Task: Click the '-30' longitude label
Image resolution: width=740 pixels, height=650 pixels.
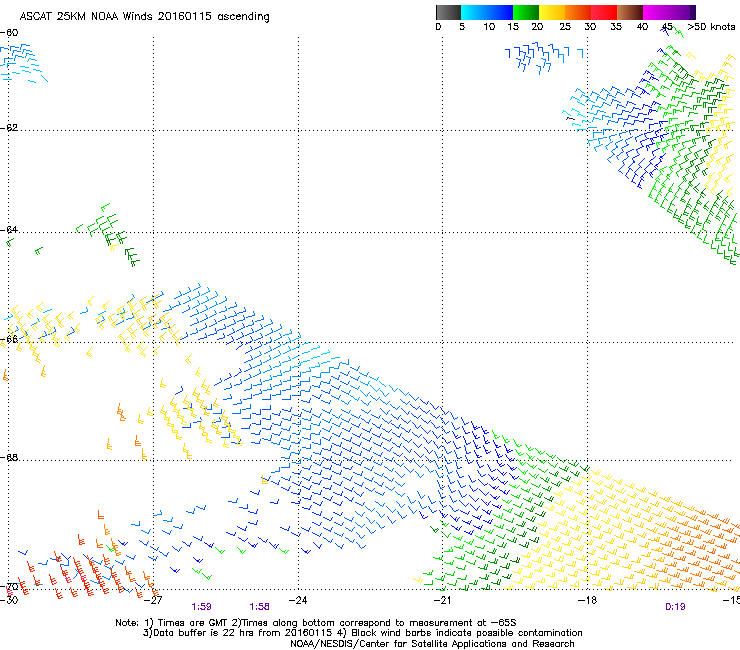Action: click(9, 600)
